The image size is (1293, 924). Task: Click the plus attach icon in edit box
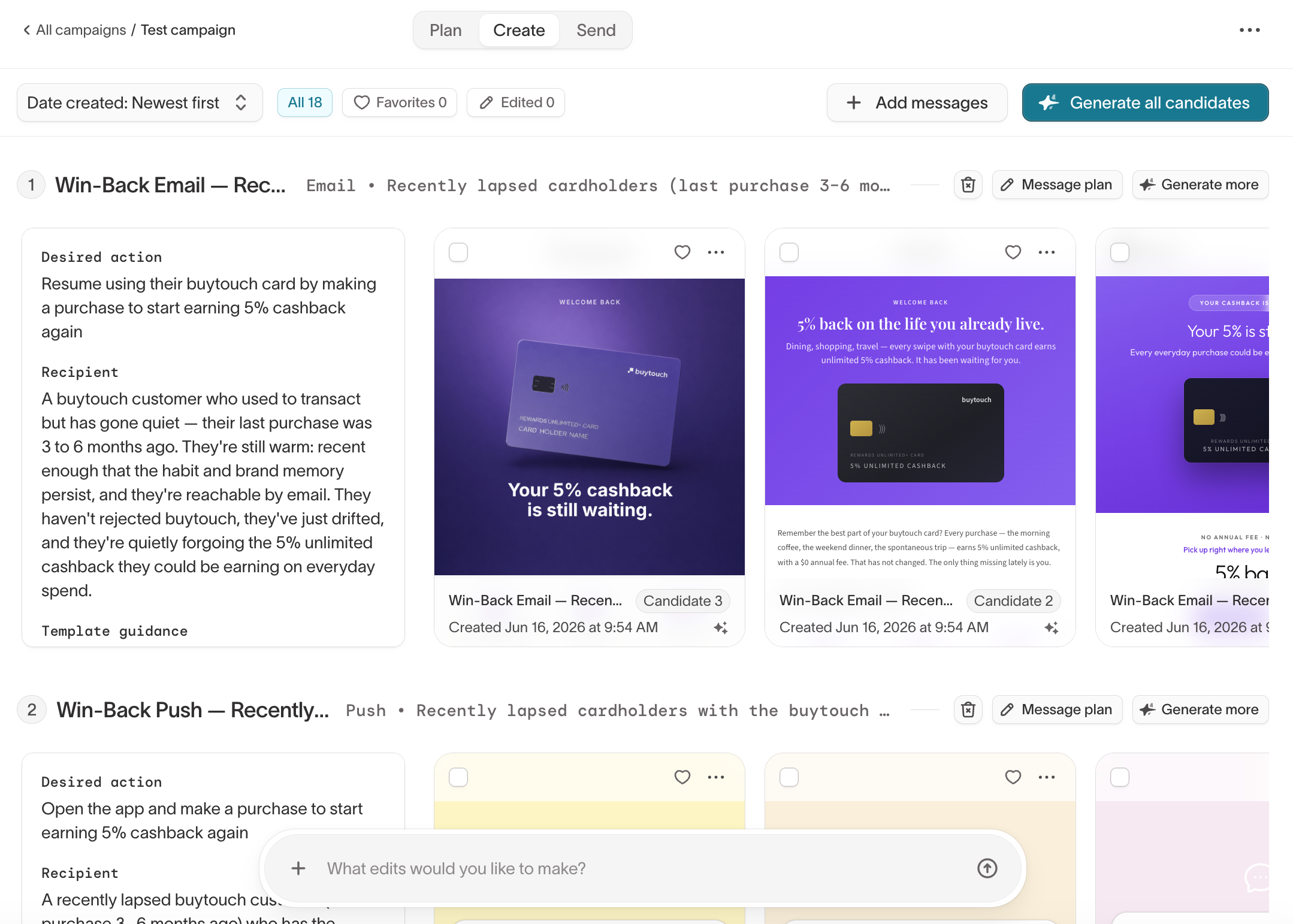coord(298,868)
